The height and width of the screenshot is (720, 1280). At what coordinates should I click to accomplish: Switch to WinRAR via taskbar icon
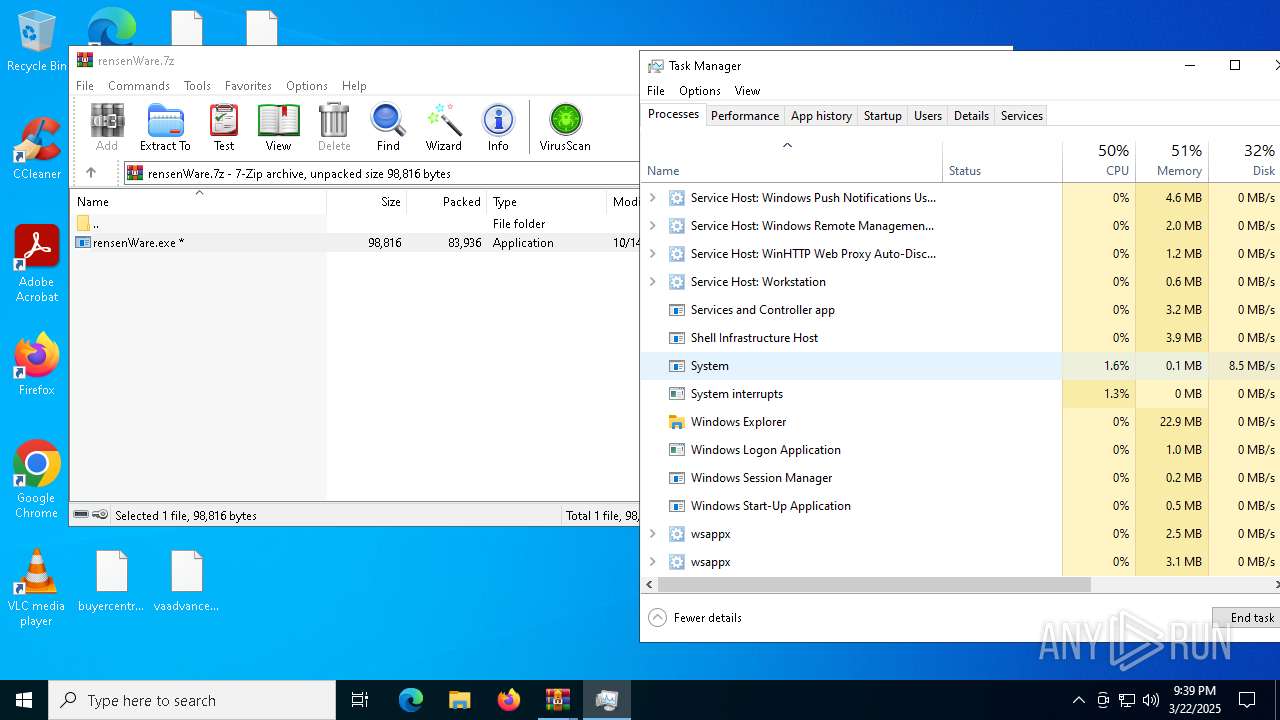[x=557, y=700]
